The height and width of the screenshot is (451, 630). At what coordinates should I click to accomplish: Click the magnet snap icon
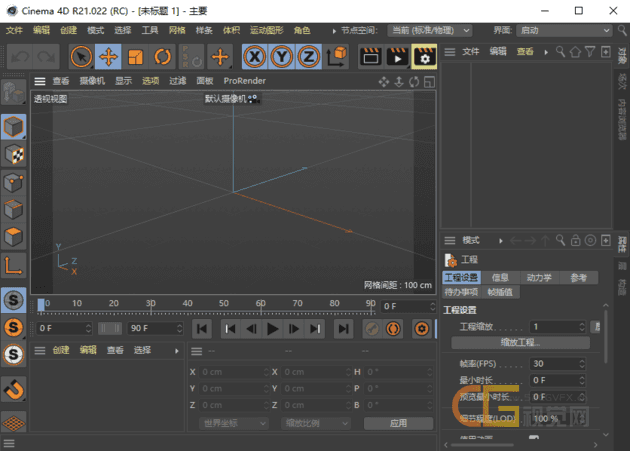(13, 389)
